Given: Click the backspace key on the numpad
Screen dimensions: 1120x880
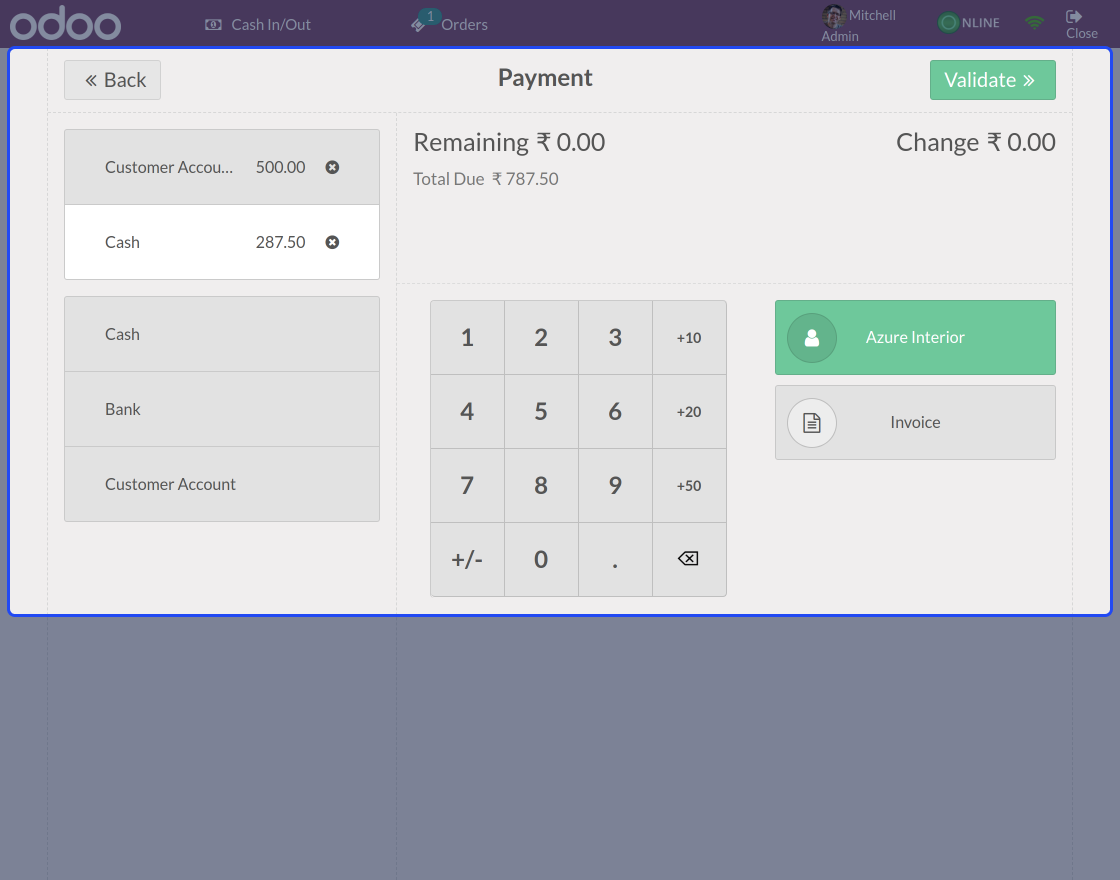Looking at the screenshot, I should point(689,559).
